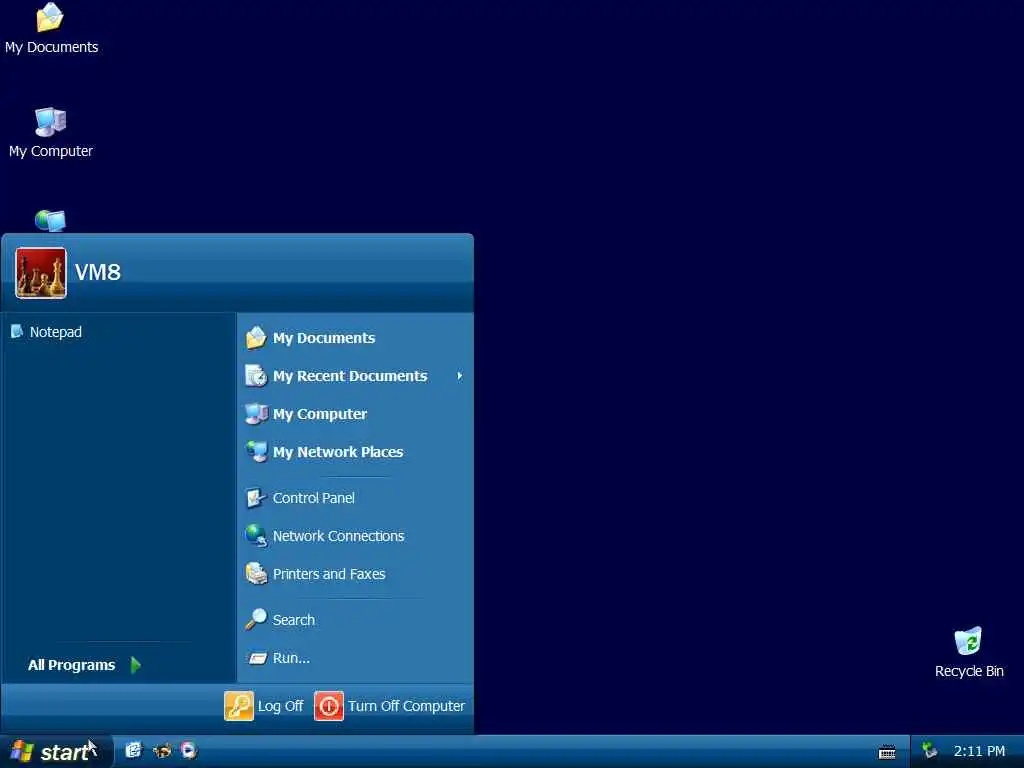This screenshot has width=1024, height=768.
Task: Open My Computer in Start menu
Action: 355,413
